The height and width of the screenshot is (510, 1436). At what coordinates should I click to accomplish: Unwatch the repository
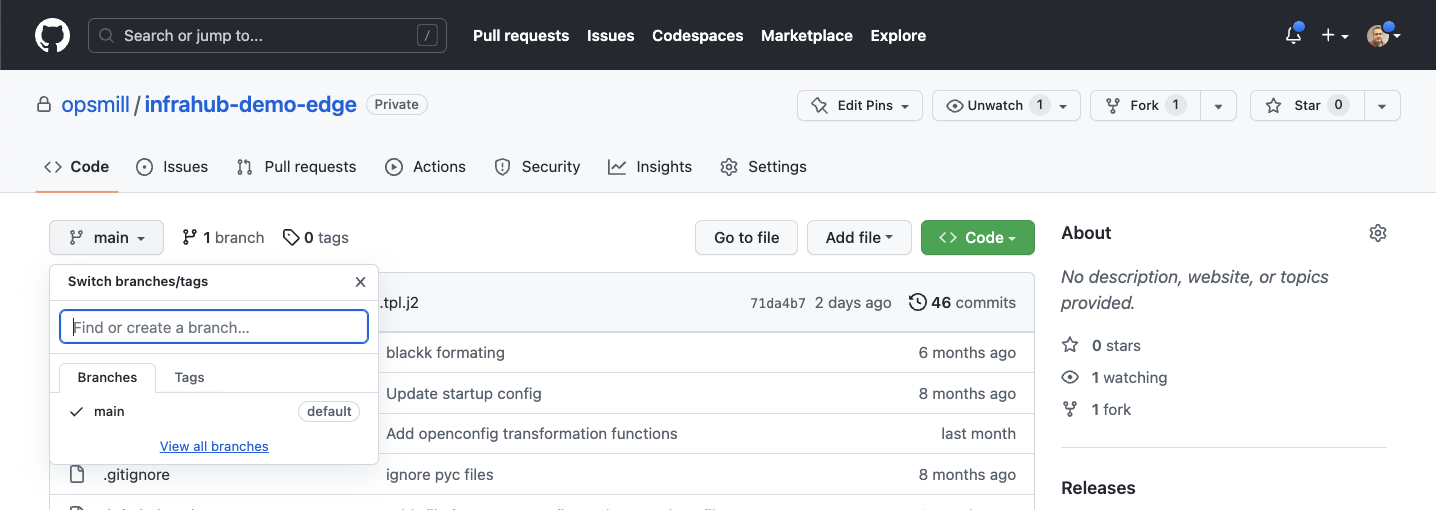pos(995,105)
